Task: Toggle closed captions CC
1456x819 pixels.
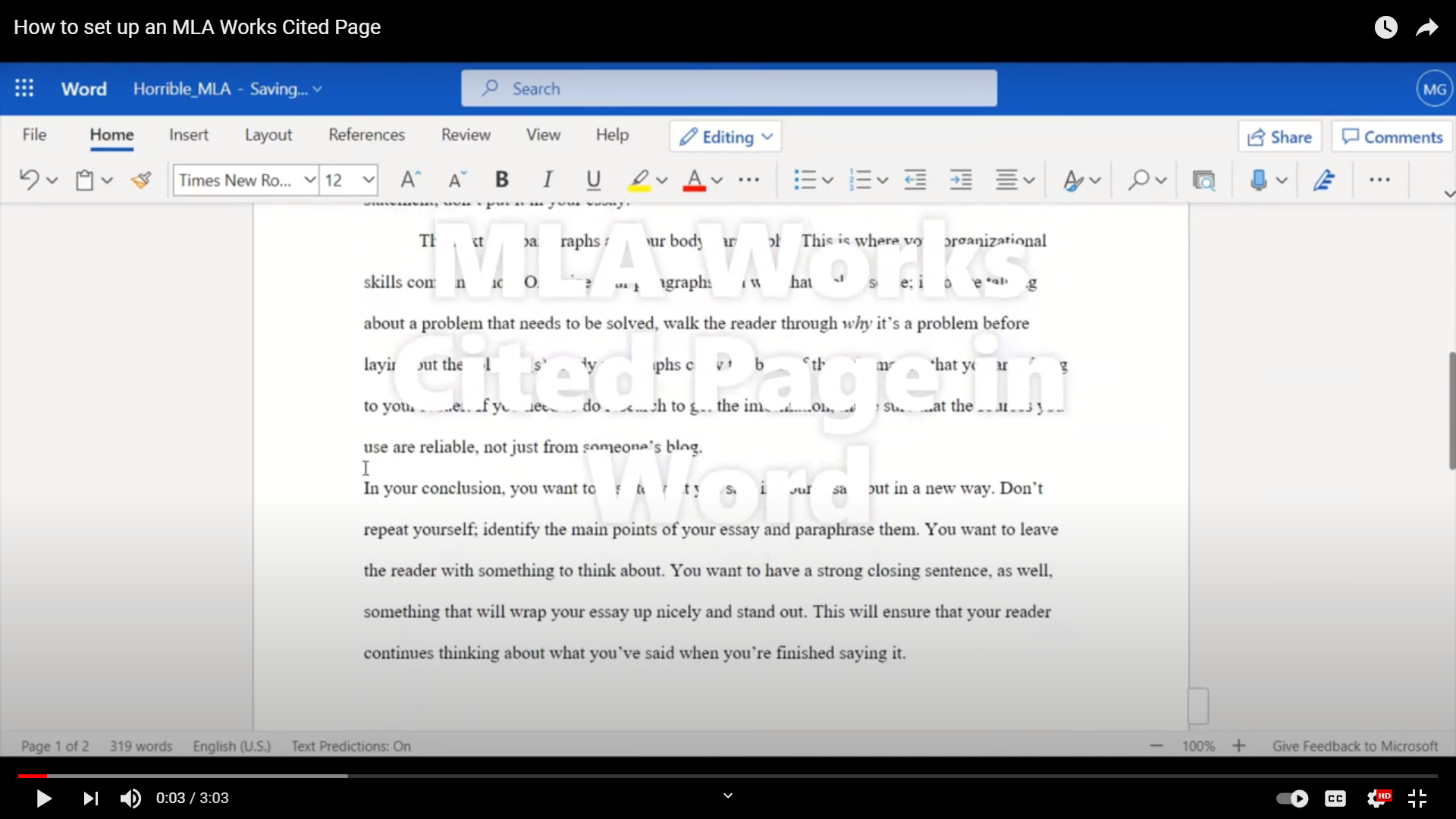Action: click(x=1335, y=799)
